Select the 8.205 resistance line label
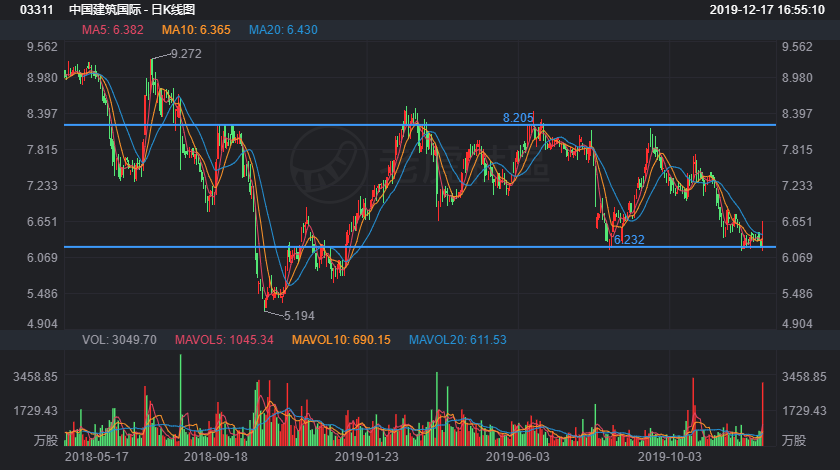This screenshot has width=840, height=470. (518, 117)
